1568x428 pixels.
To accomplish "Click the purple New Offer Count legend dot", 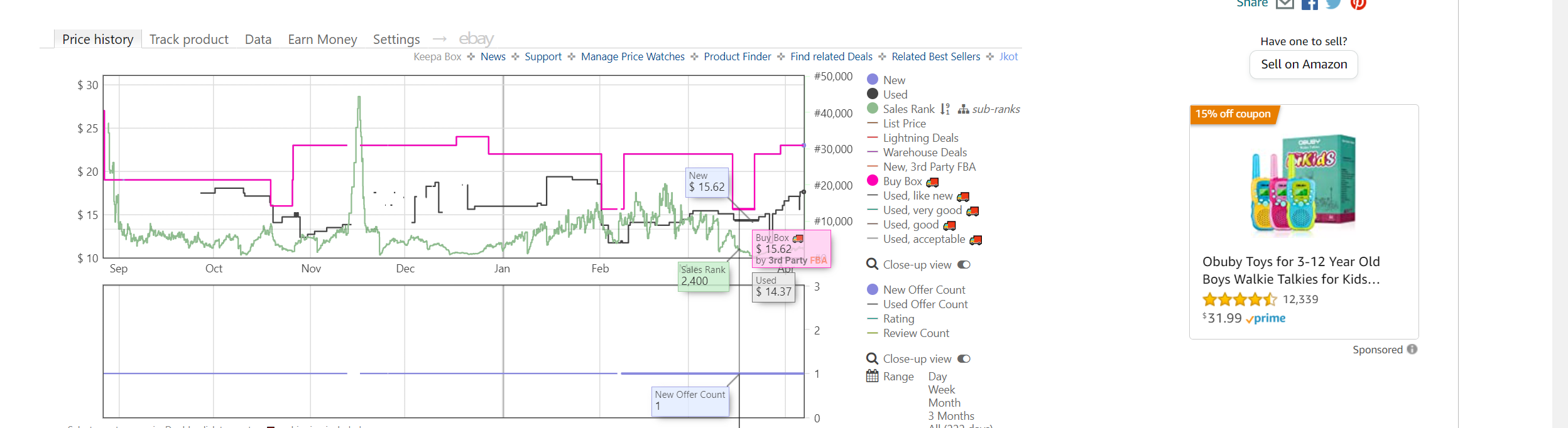I will tap(873, 289).
